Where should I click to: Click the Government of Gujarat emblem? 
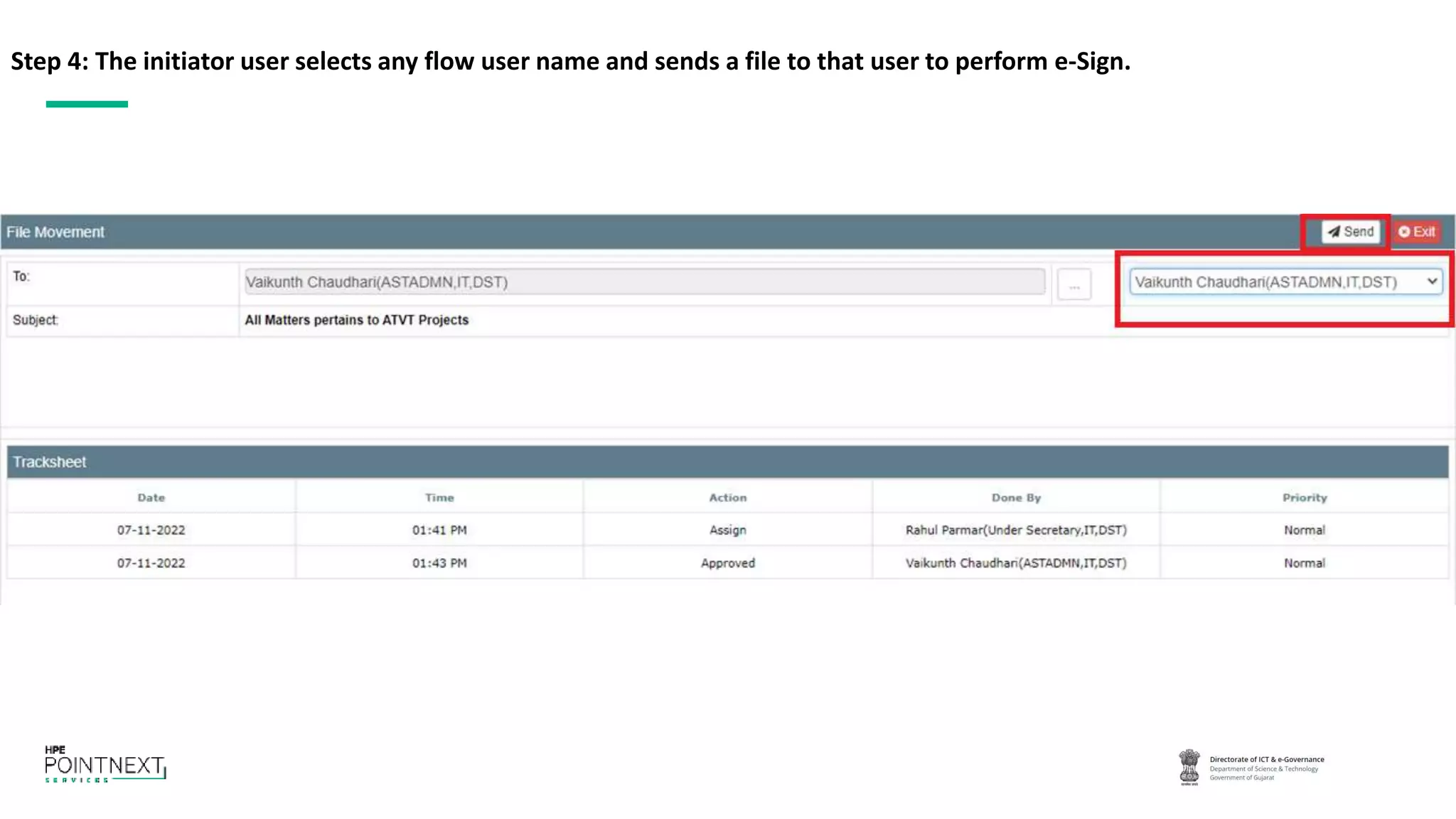[x=1189, y=767]
